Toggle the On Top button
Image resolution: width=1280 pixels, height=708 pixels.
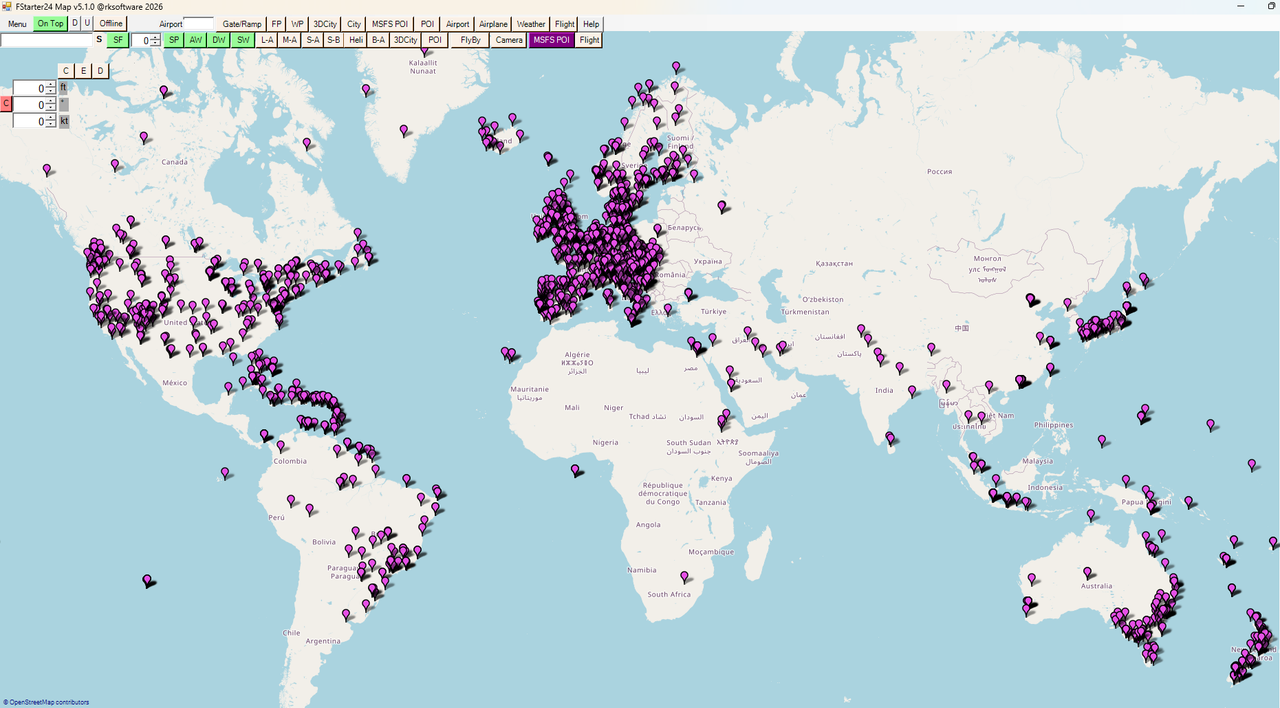click(x=50, y=23)
